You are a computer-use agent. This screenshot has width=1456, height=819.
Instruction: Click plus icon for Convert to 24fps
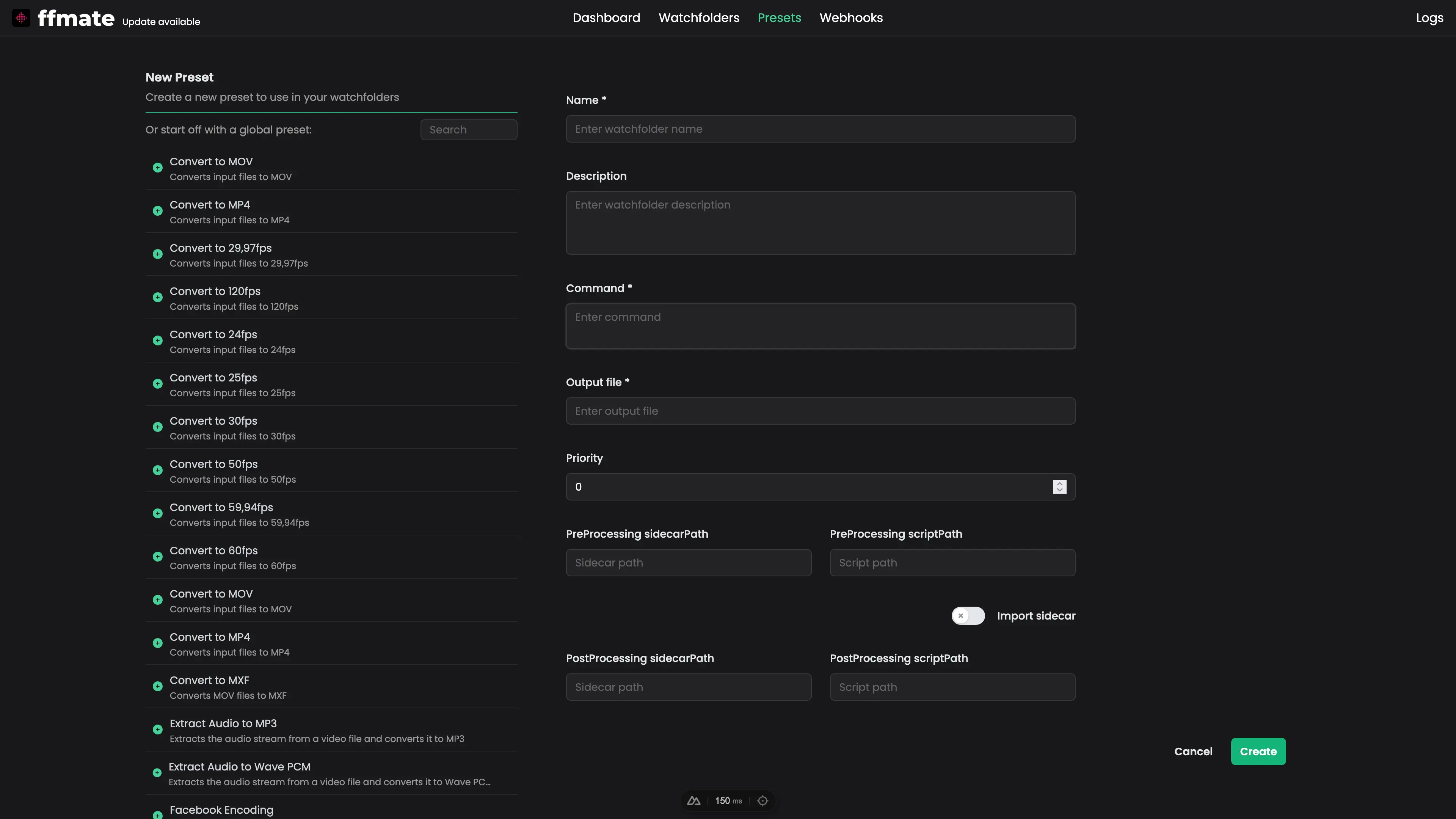158,341
